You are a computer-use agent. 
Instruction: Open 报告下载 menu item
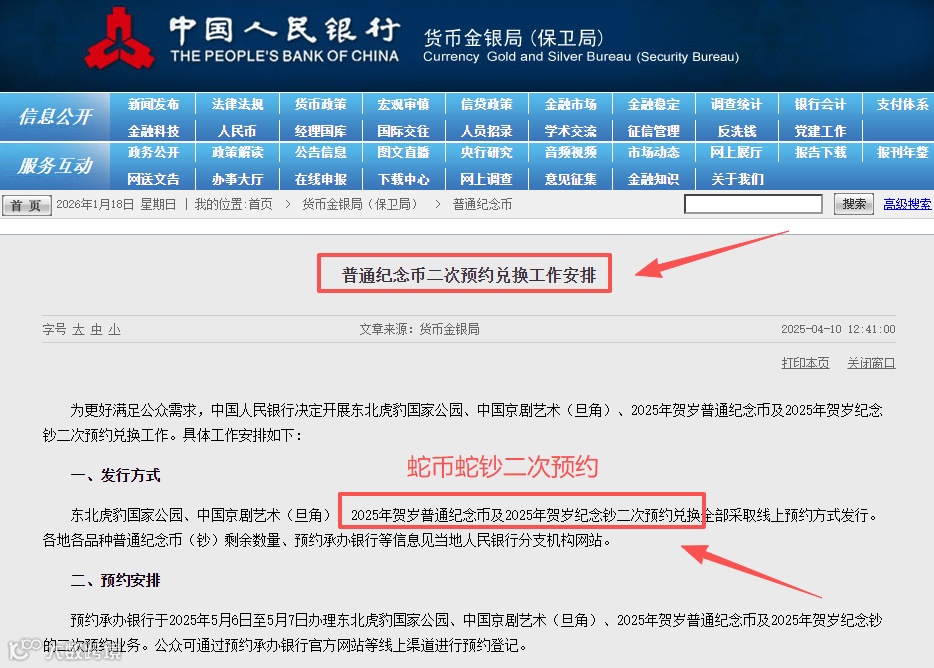tap(820, 153)
